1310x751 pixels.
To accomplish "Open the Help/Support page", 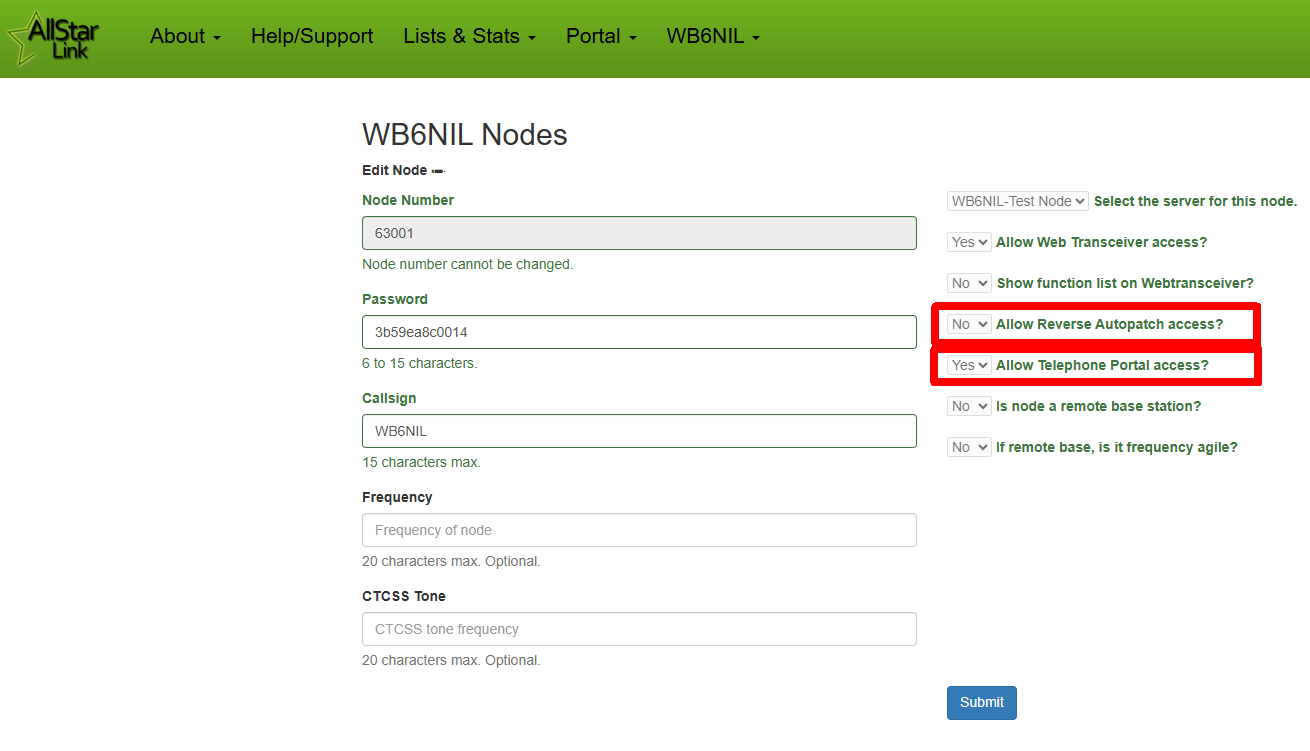I will click(312, 36).
